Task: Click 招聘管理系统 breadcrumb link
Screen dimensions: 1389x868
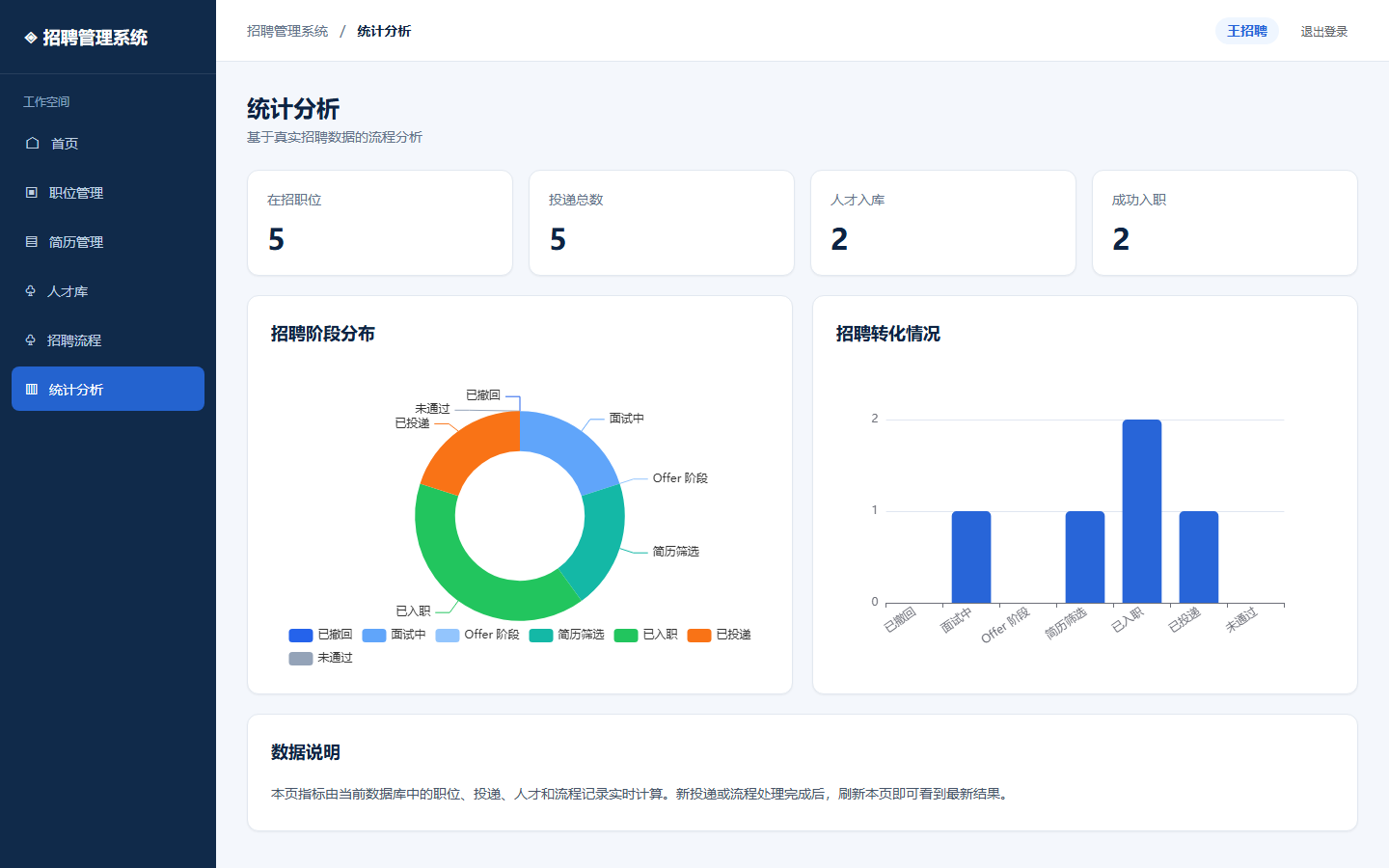Action: click(287, 31)
